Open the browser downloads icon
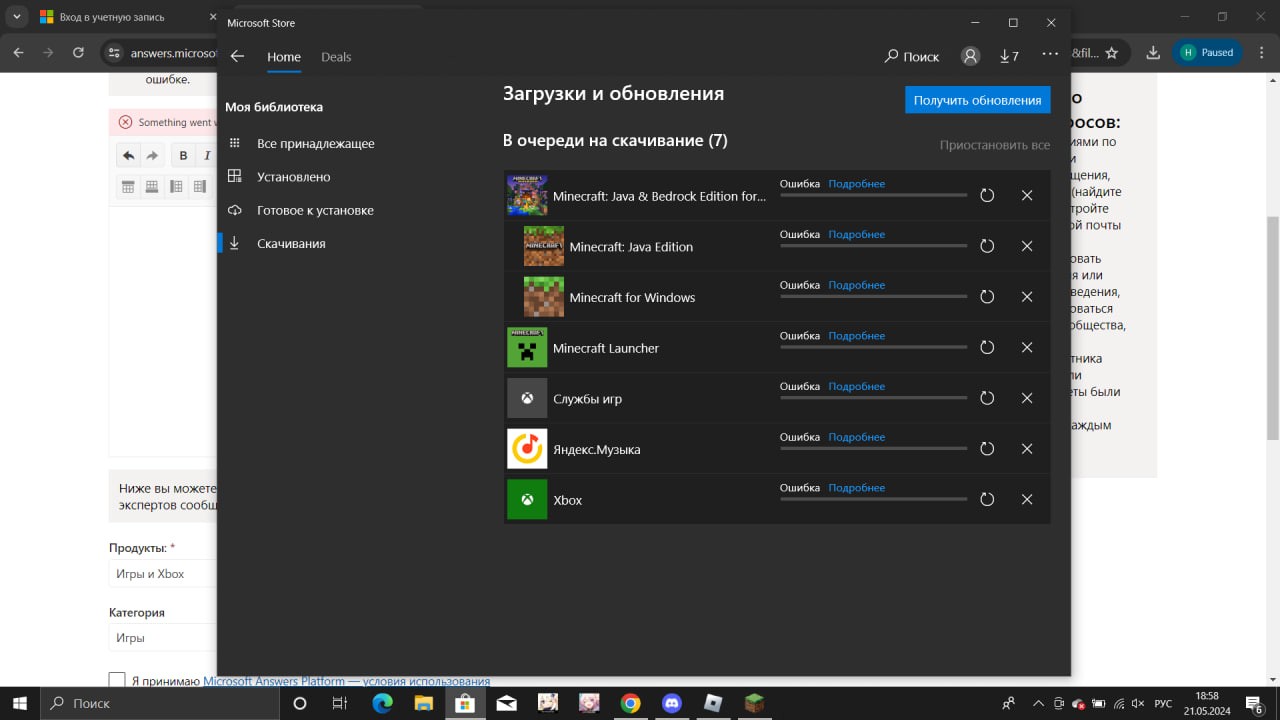The image size is (1280, 720). [1153, 52]
